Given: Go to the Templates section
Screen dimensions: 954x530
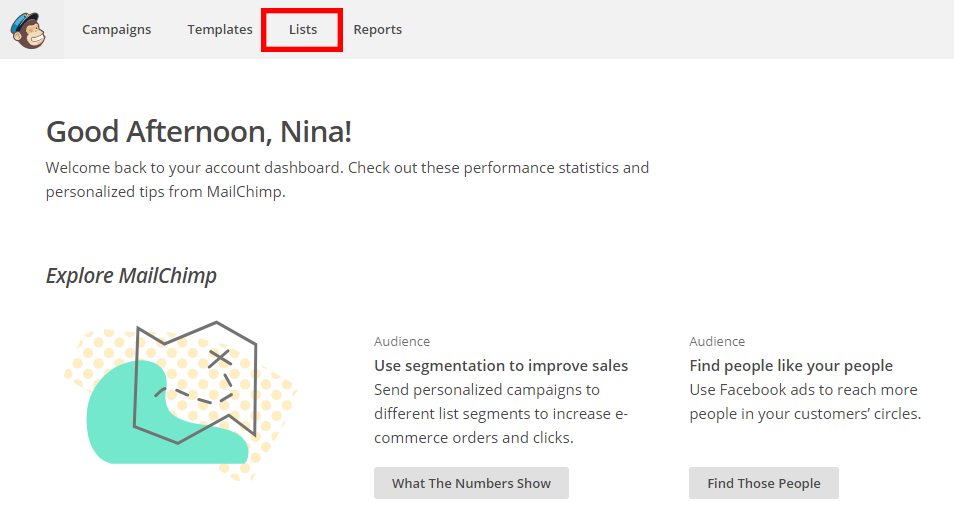Looking at the screenshot, I should (220, 29).
